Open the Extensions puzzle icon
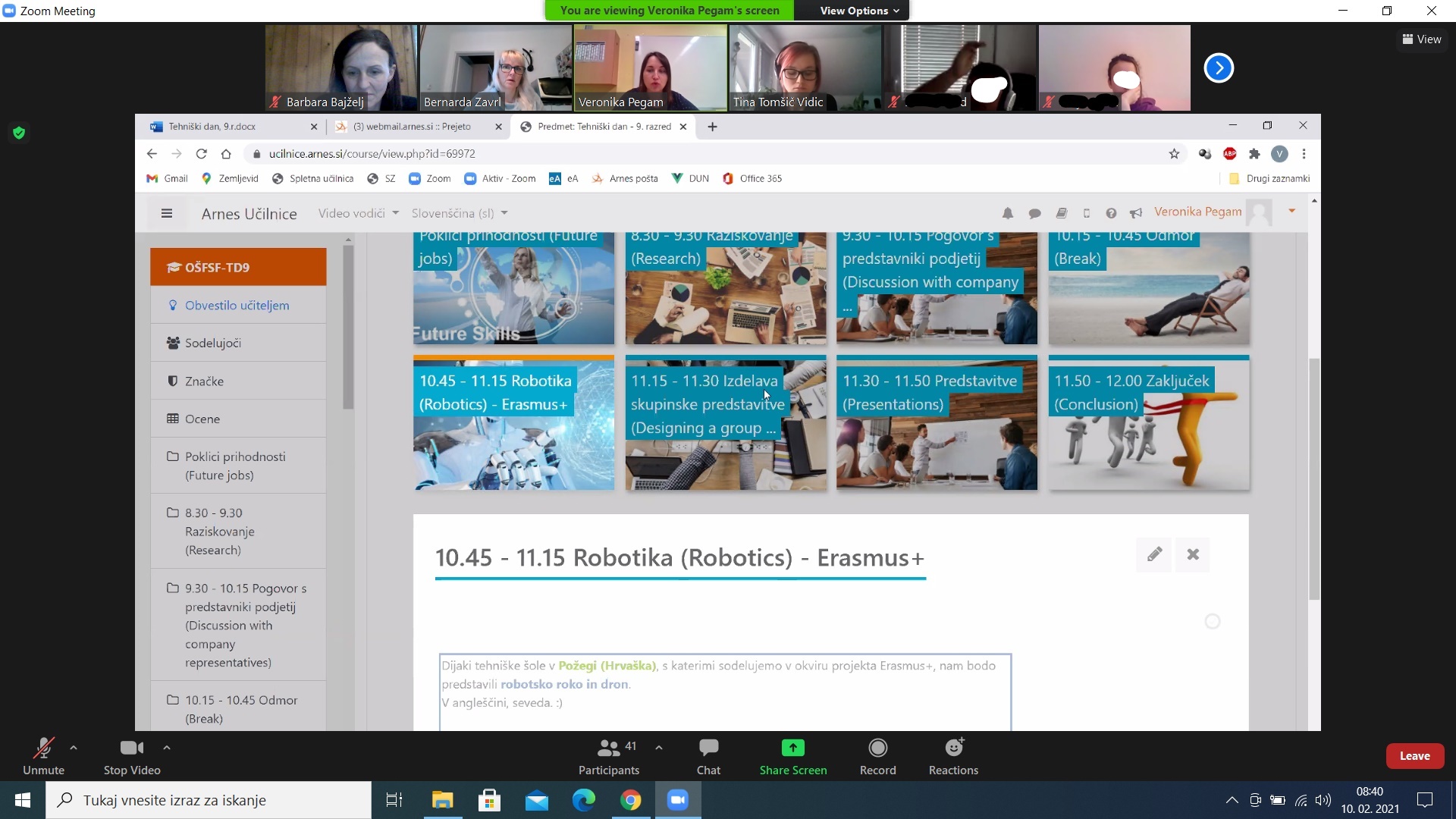The image size is (1456, 819). (1254, 154)
